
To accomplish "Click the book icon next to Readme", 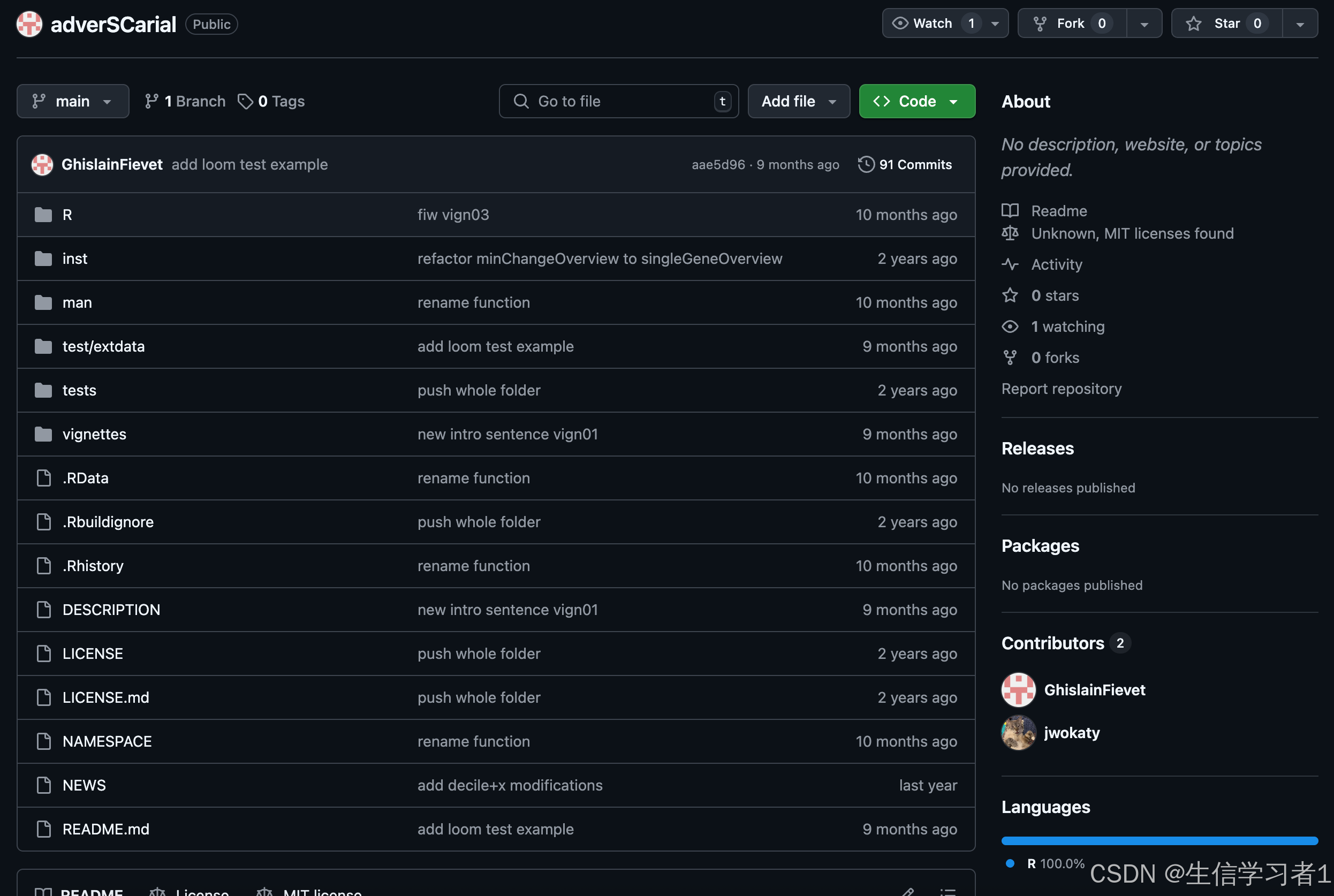I will [x=1010, y=211].
